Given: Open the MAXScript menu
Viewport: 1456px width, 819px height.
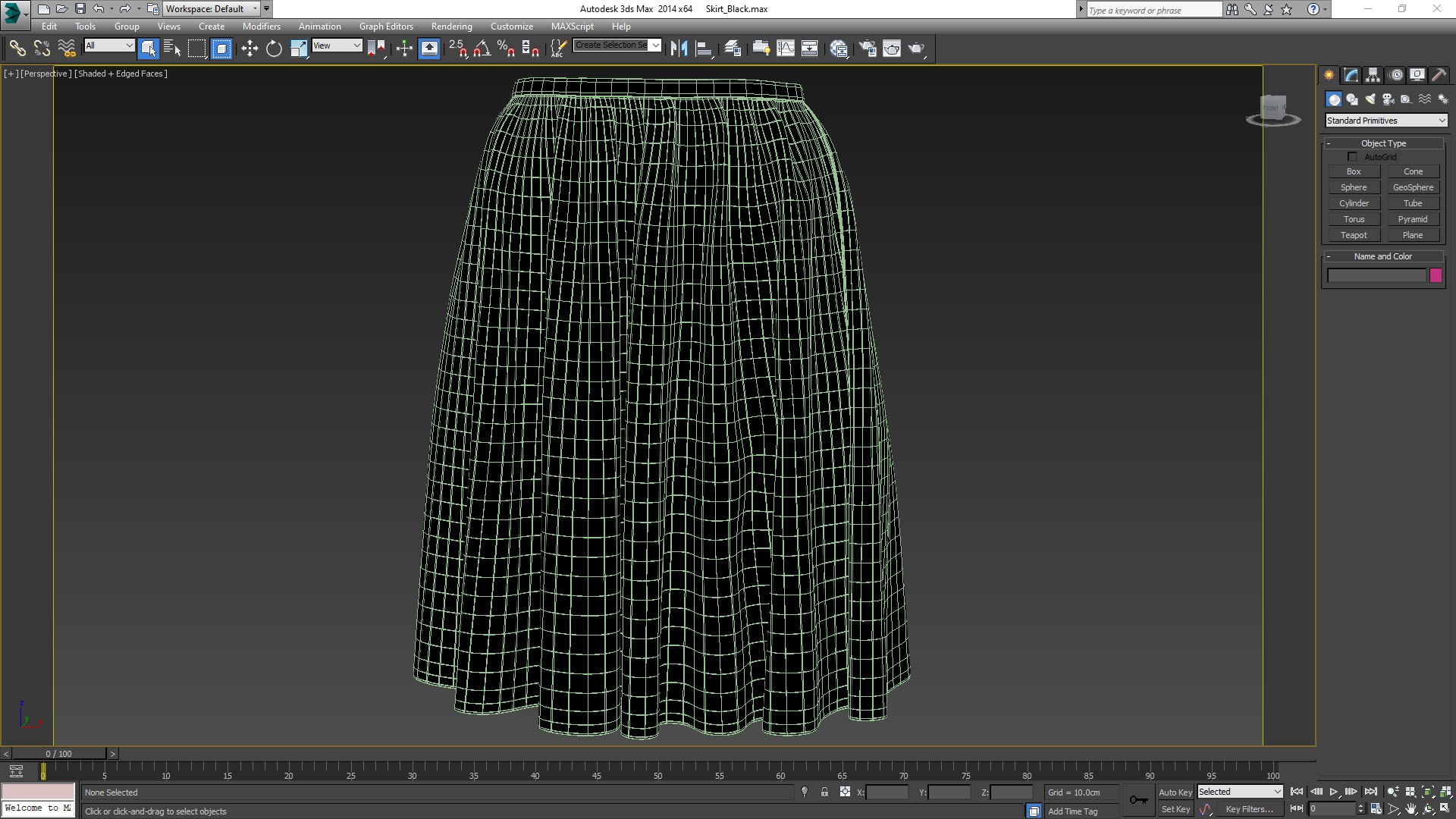Looking at the screenshot, I should tap(572, 26).
